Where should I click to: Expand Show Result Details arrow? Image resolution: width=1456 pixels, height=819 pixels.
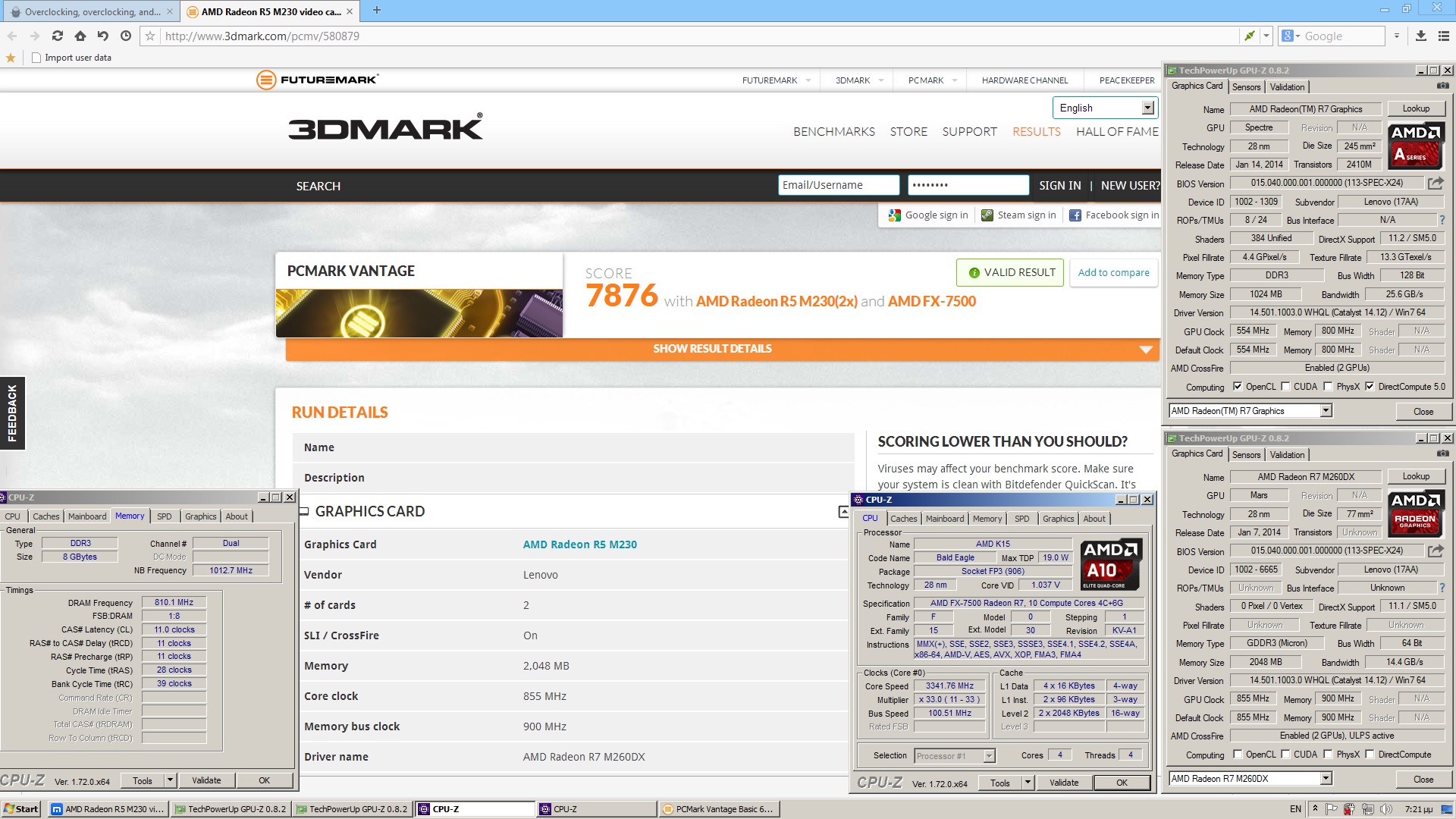point(1146,349)
